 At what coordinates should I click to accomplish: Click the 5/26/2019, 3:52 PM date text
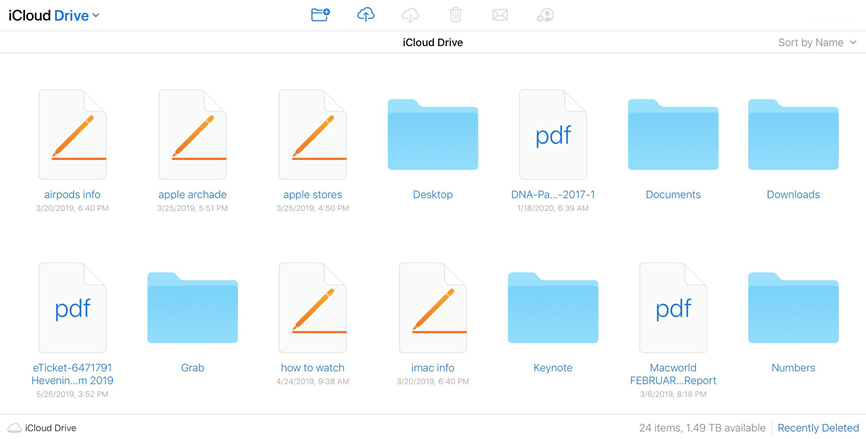(72, 394)
